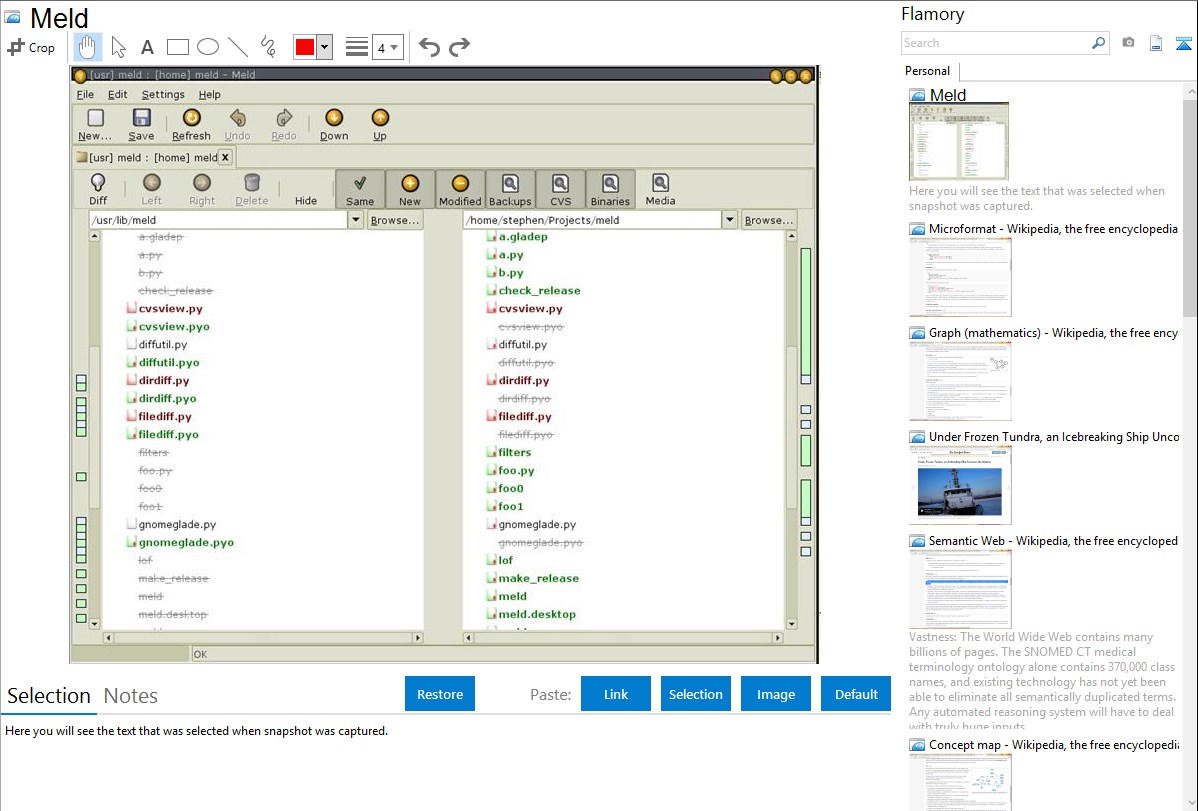Click the Restore button
This screenshot has height=811, width=1198.
pos(440,694)
